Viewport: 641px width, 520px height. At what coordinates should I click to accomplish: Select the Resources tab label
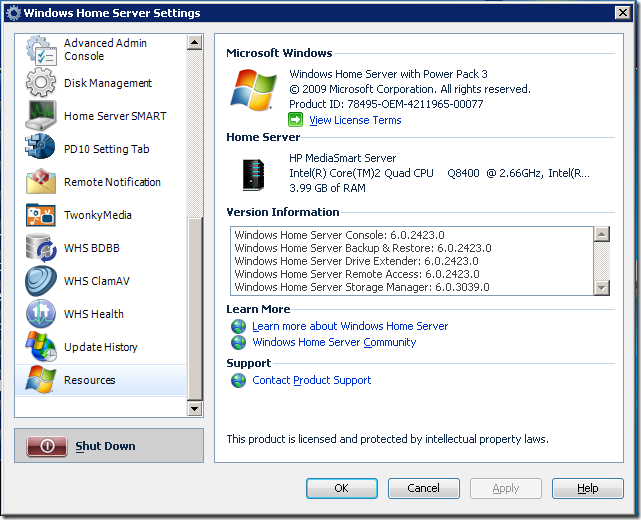pyautogui.click(x=90, y=380)
